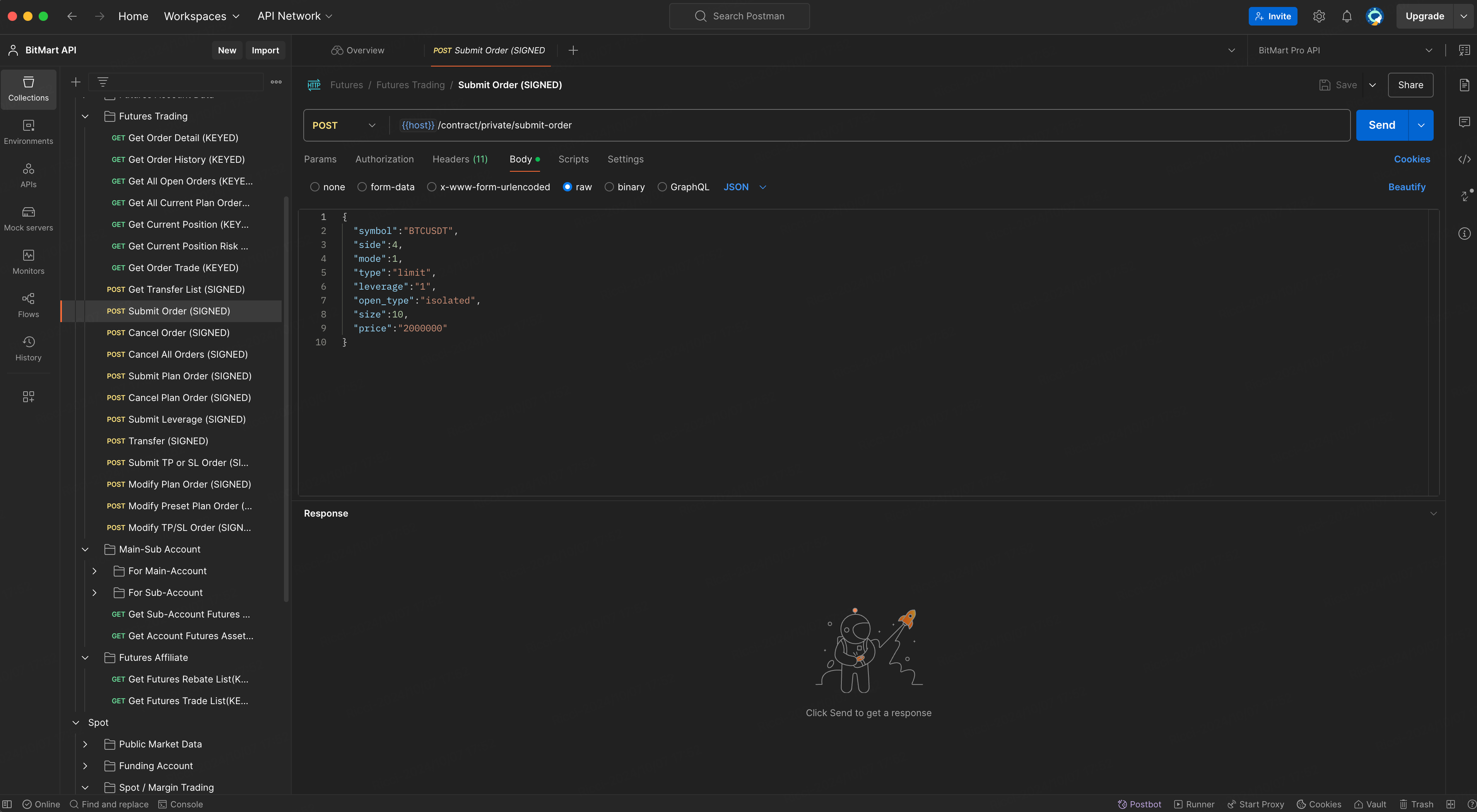Screen dimensions: 1477x812
Task: Select the form-data body type
Action: [x=362, y=187]
